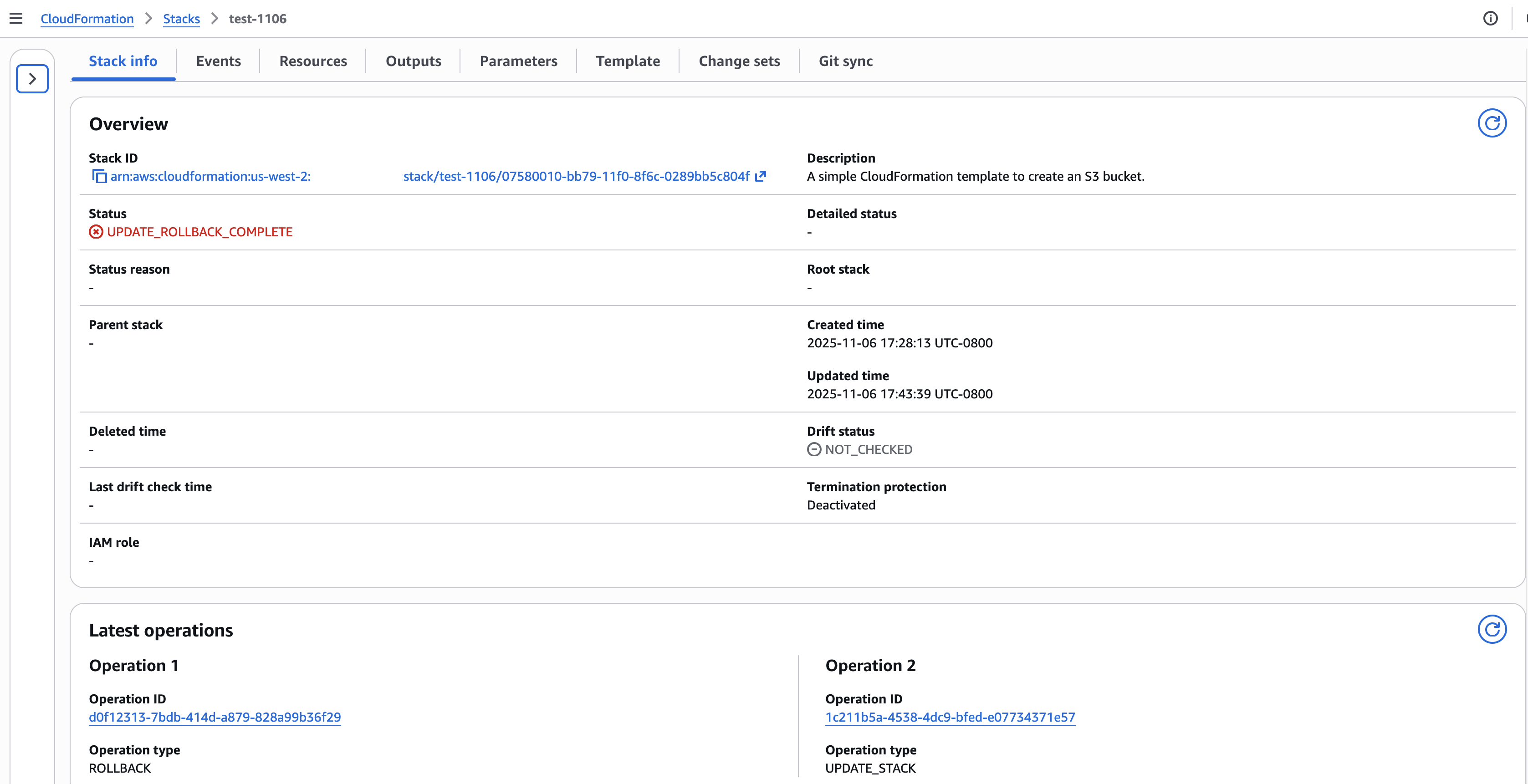Expand the left sidebar panel
This screenshot has height=784, width=1528.
point(32,78)
